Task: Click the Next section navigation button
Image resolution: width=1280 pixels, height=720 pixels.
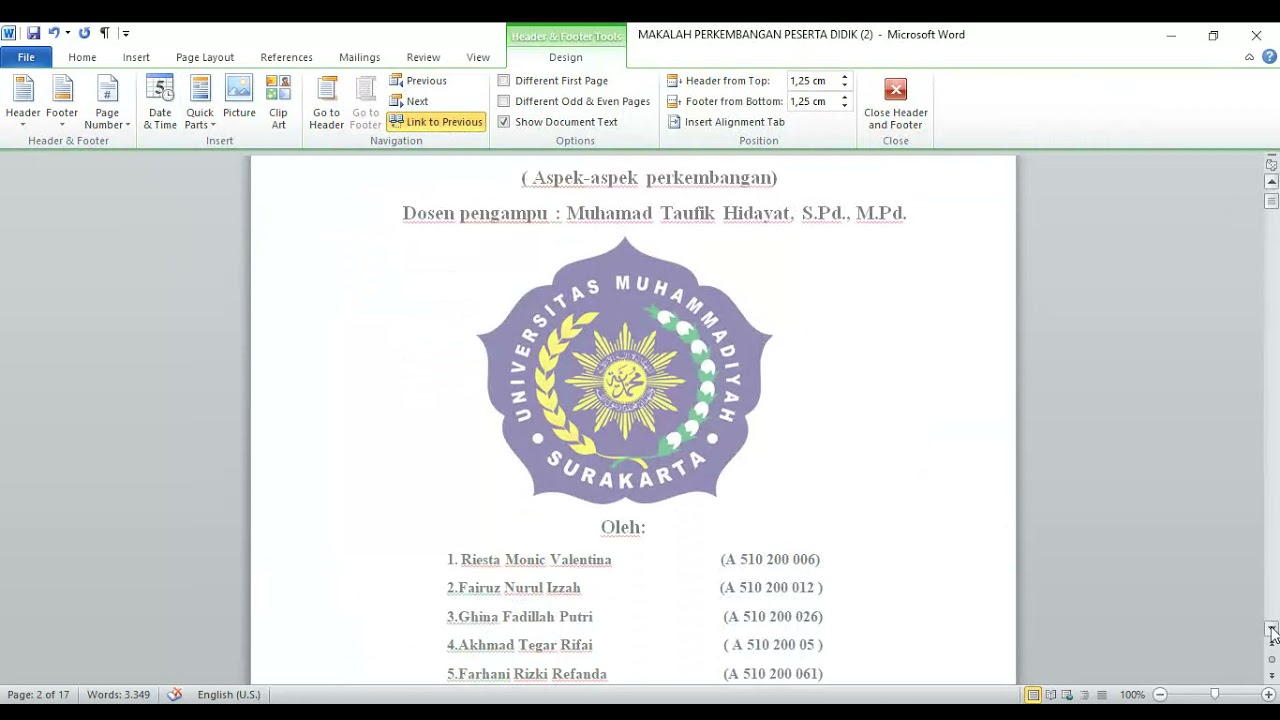Action: click(409, 101)
